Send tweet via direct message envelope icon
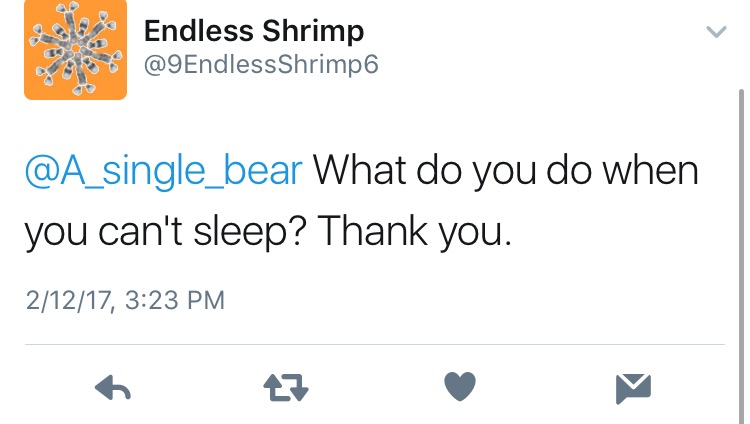750x424 pixels. click(x=634, y=387)
